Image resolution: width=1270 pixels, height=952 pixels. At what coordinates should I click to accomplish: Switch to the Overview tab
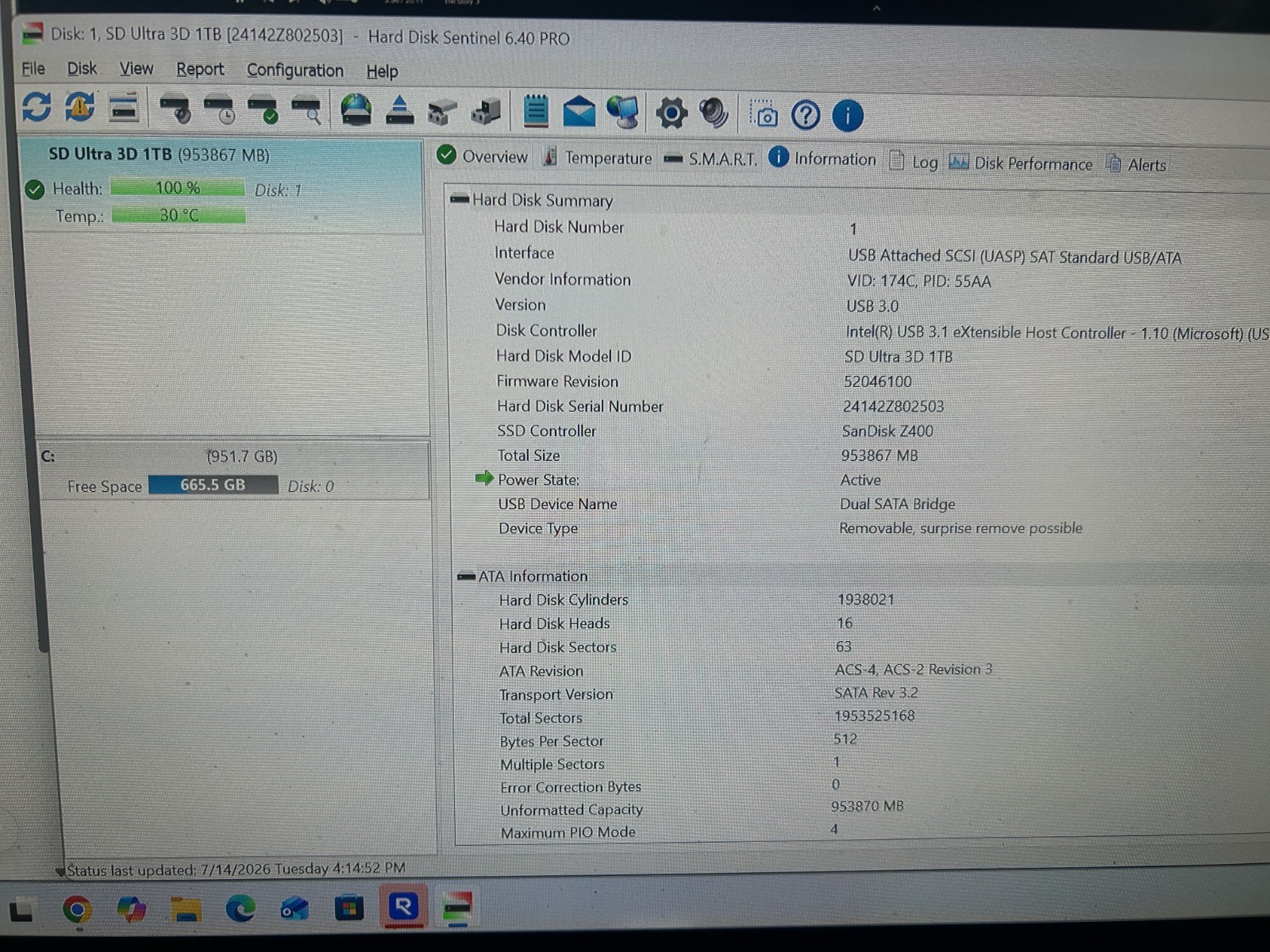483,156
